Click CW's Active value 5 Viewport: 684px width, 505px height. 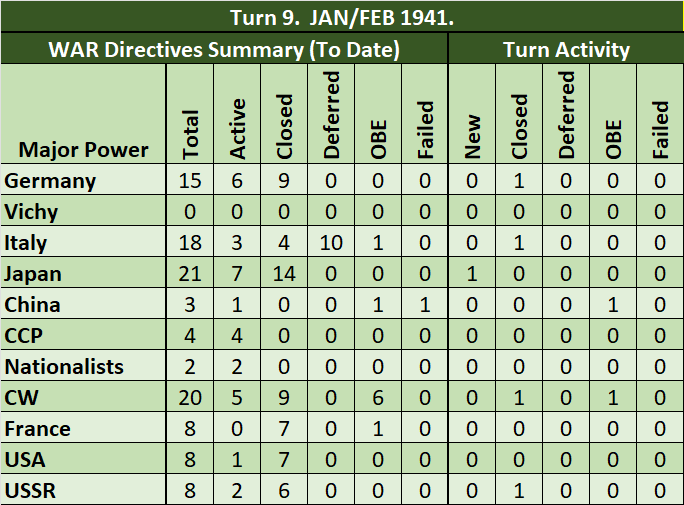pos(237,397)
